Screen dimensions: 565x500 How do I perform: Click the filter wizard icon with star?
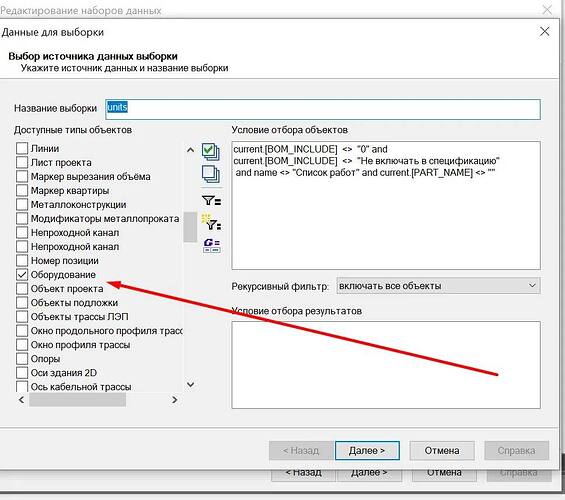[x=212, y=222]
